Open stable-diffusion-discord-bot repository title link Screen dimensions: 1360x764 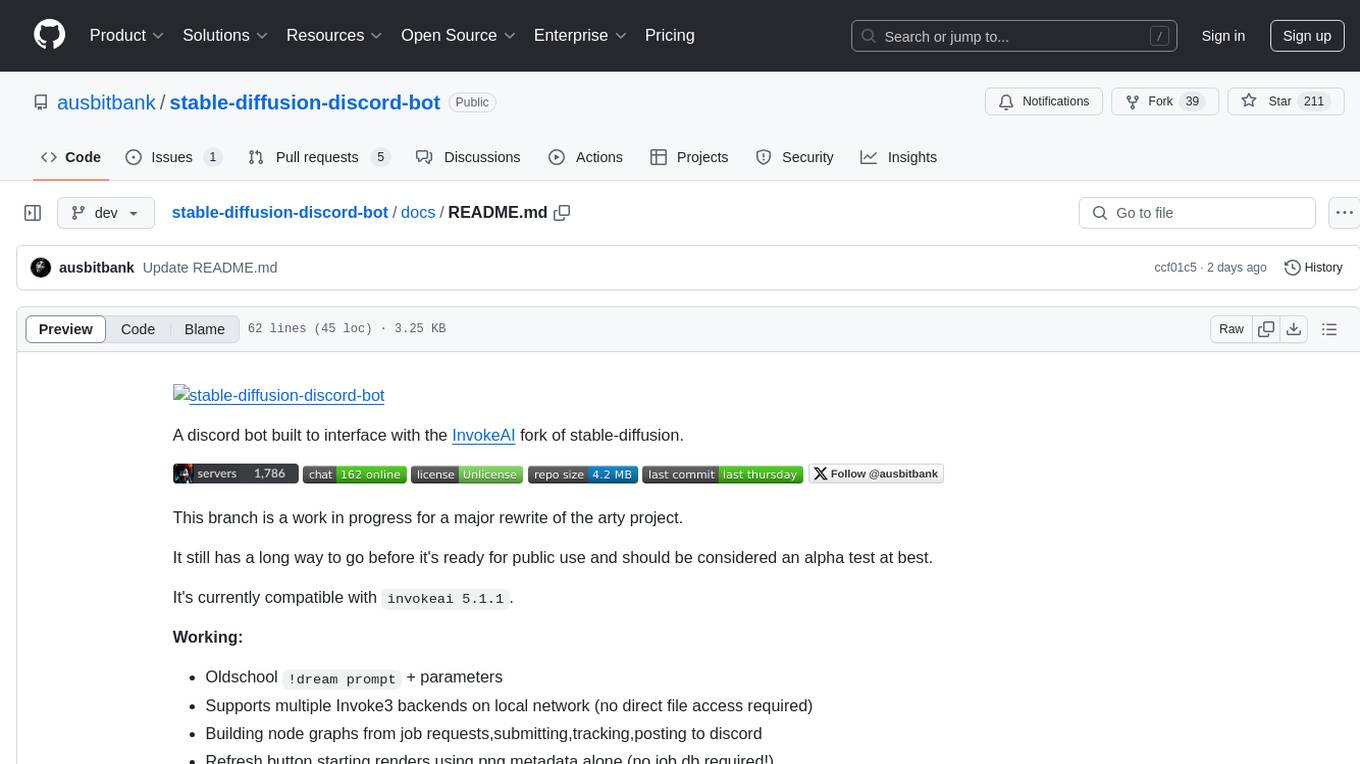305,102
